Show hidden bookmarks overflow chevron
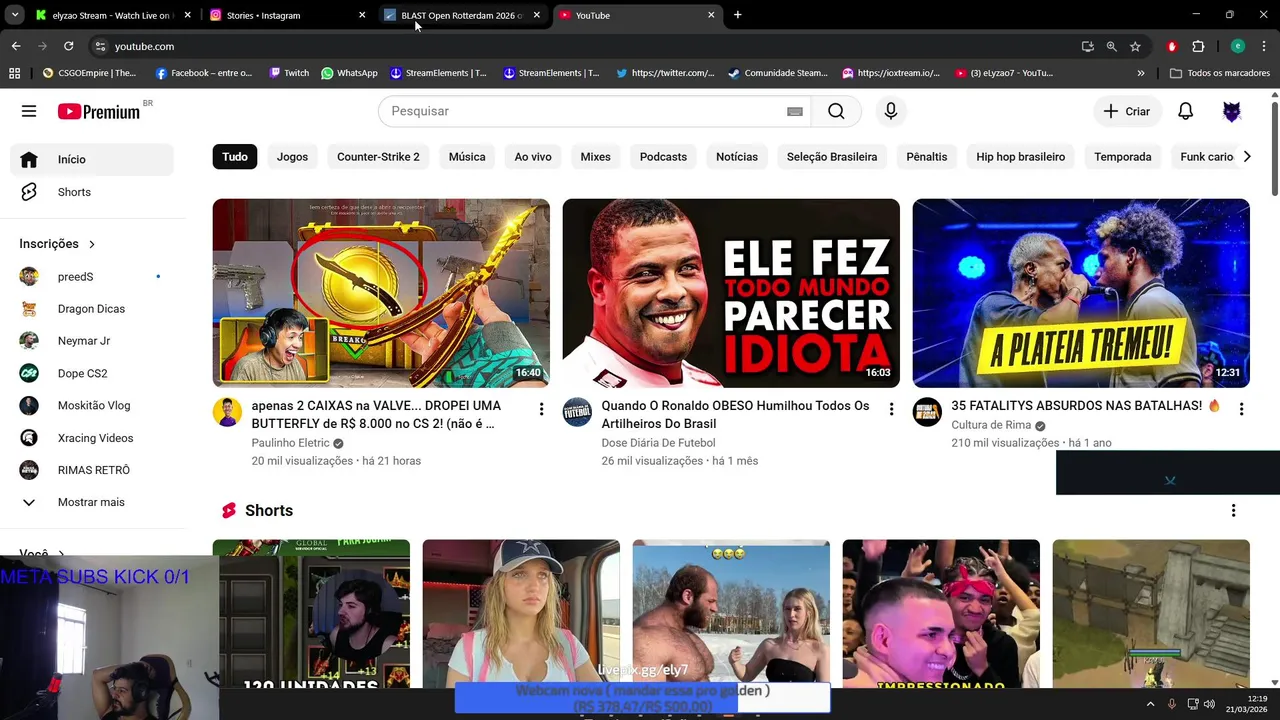1280x720 pixels. click(1141, 73)
